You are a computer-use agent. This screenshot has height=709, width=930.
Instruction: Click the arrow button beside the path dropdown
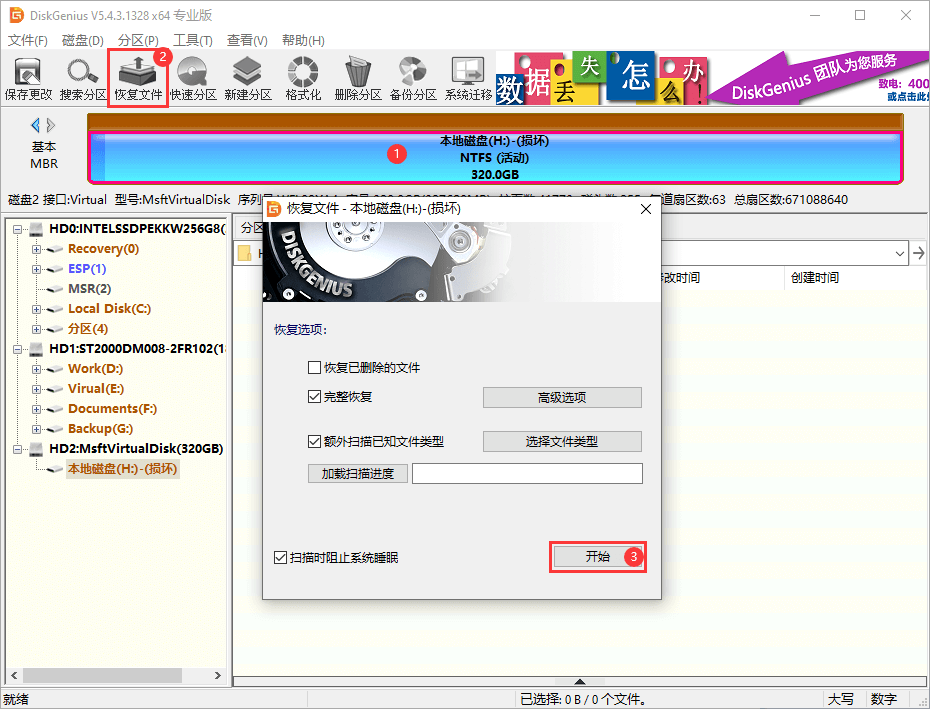pyautogui.click(x=919, y=253)
